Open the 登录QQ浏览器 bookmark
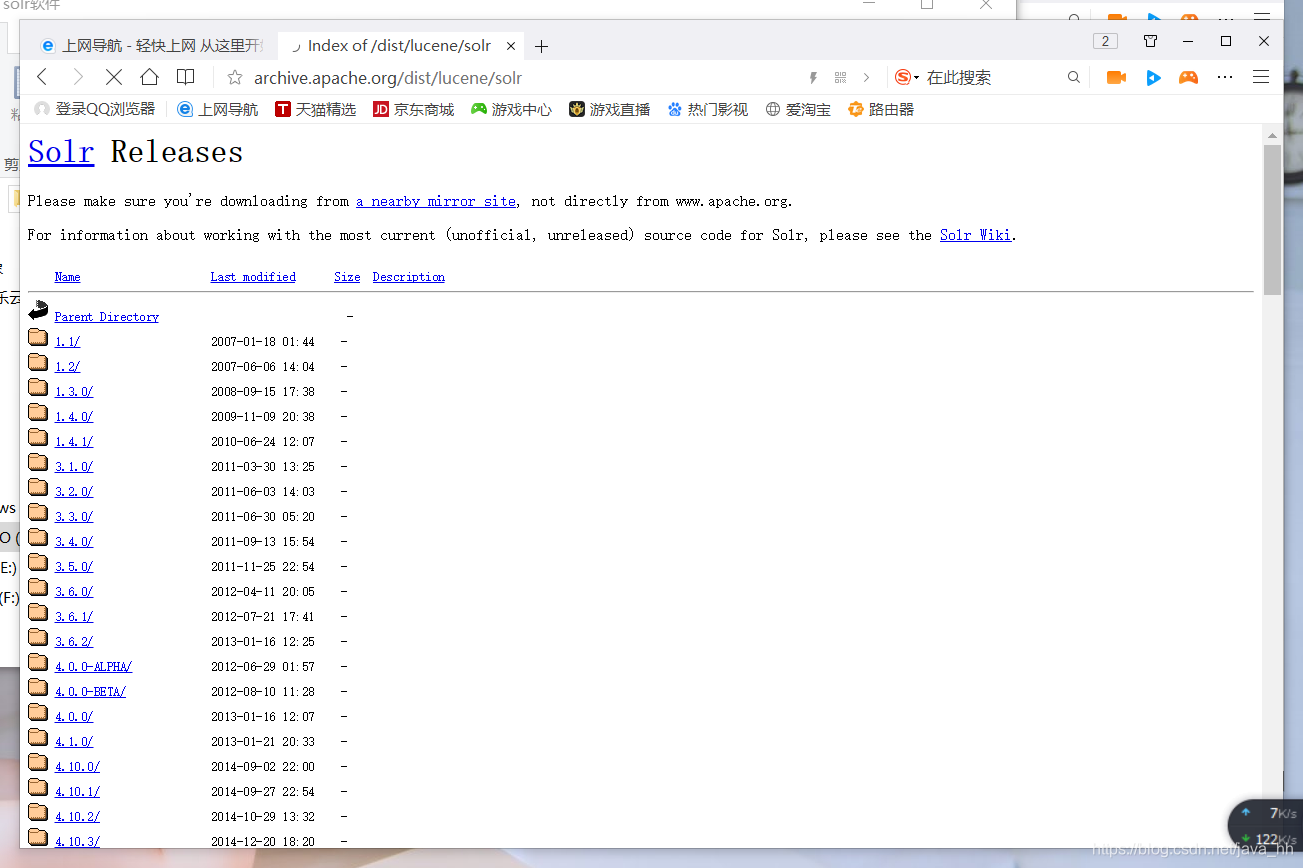This screenshot has width=1303, height=868. [95, 109]
